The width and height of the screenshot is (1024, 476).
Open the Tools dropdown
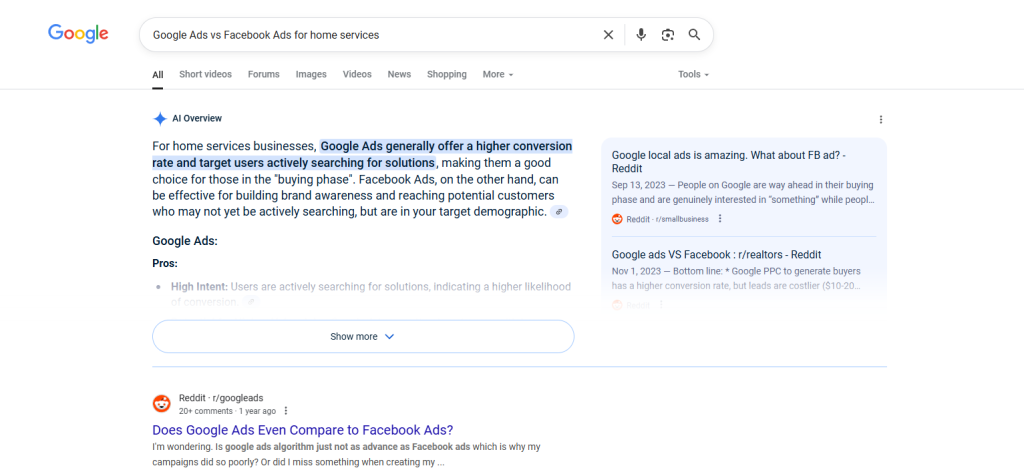(693, 74)
